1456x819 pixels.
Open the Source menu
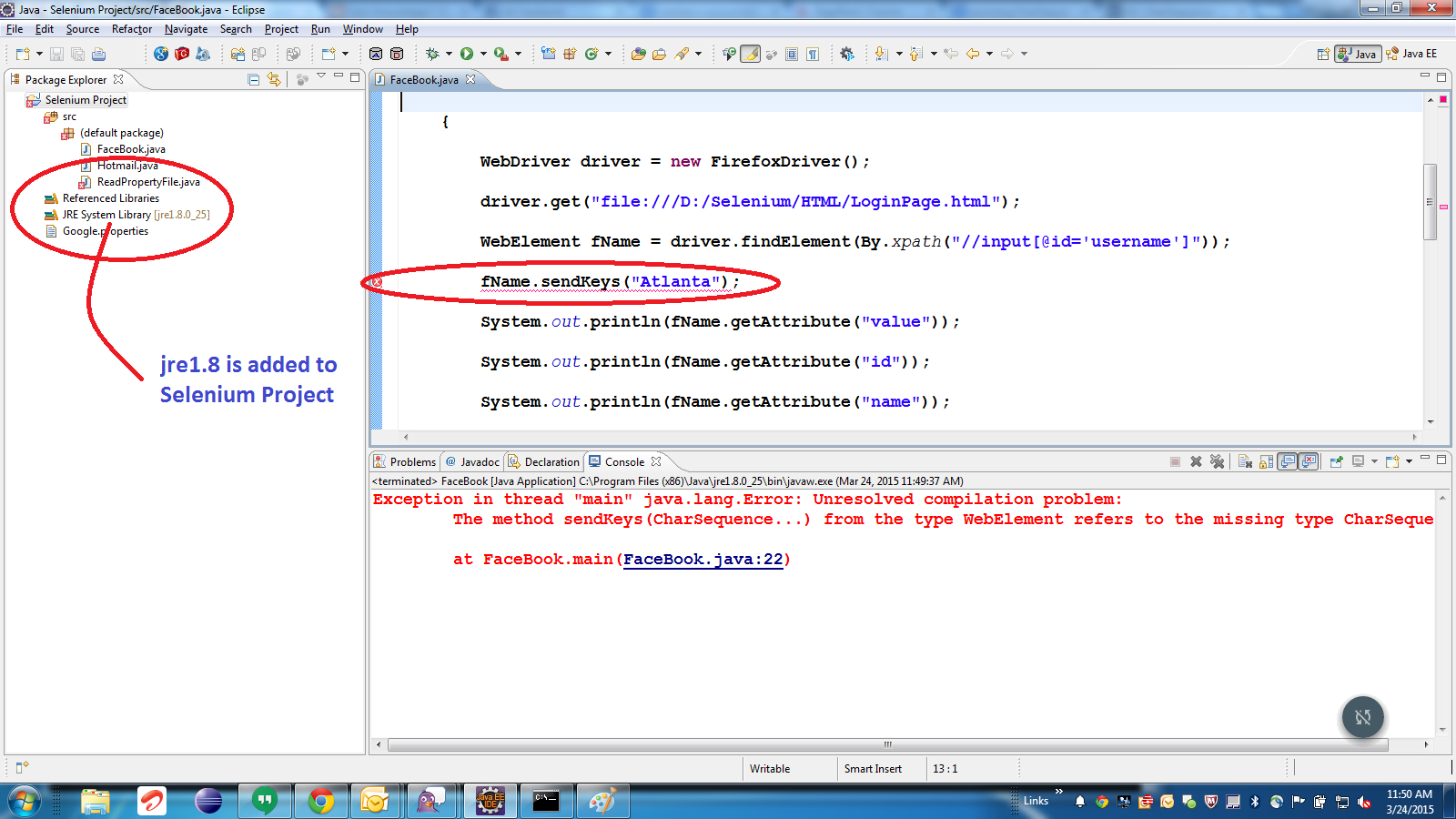(x=83, y=29)
